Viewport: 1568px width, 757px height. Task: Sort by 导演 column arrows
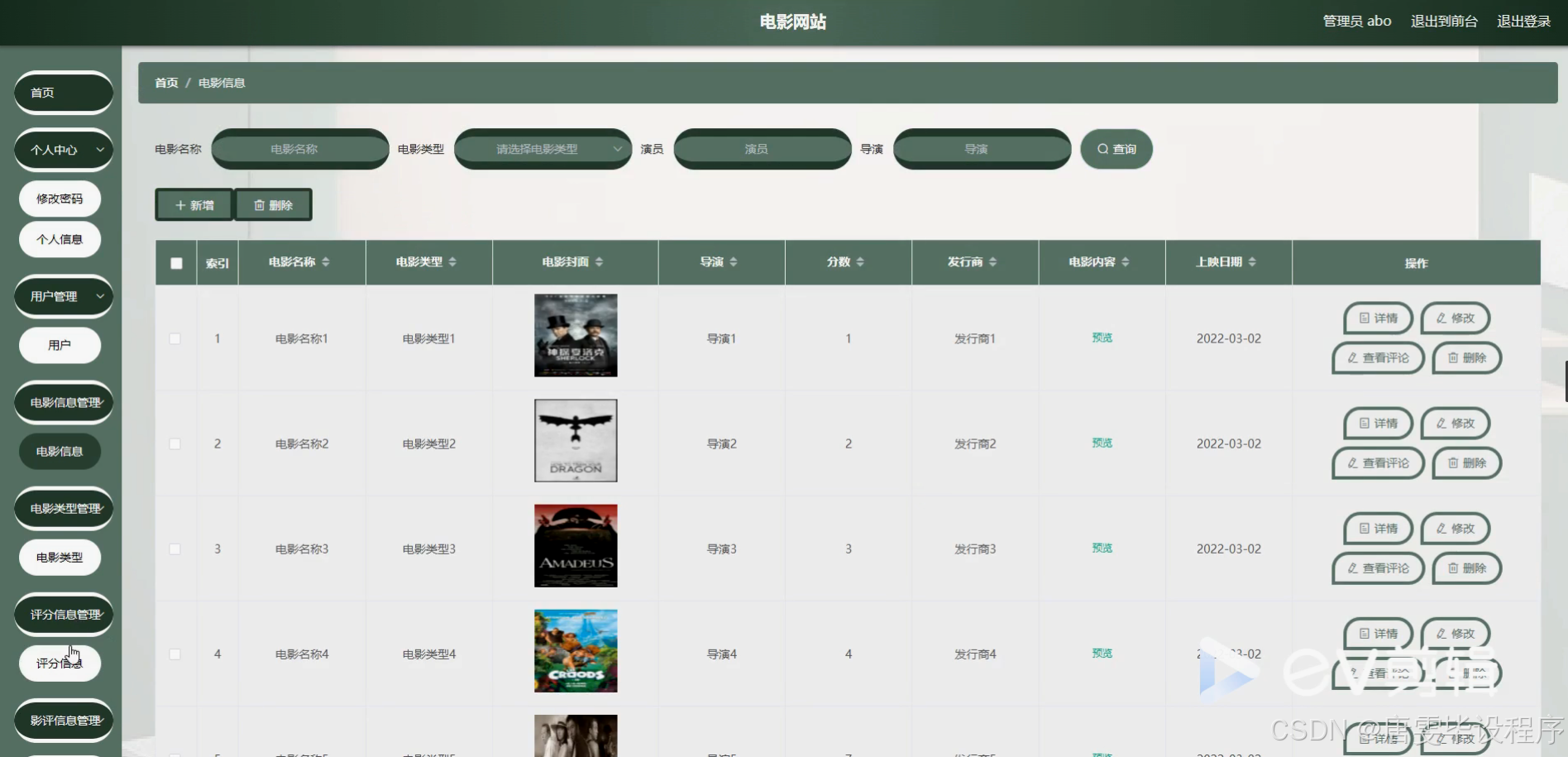[734, 262]
